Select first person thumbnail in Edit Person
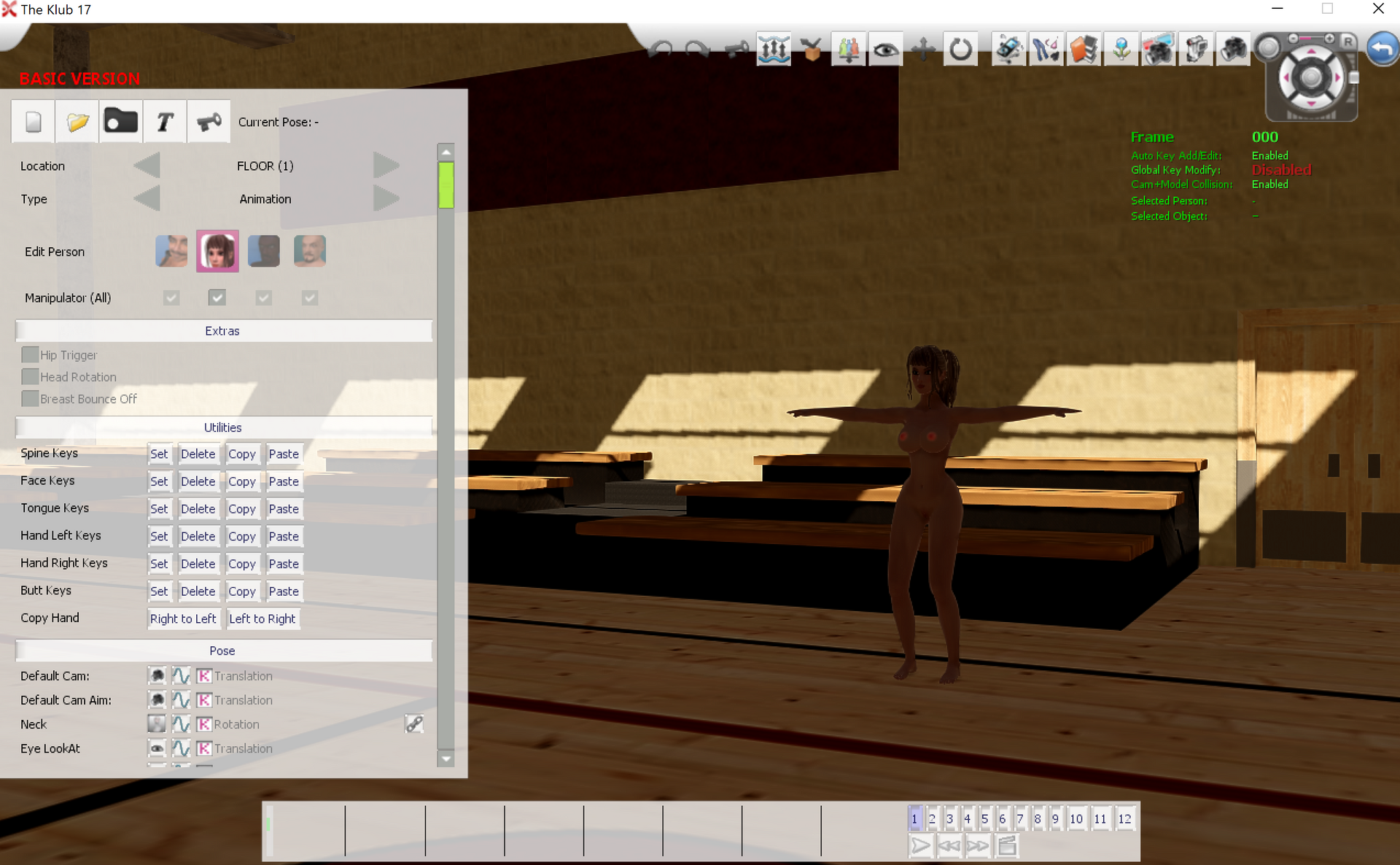The width and height of the screenshot is (1400, 865). [x=171, y=252]
